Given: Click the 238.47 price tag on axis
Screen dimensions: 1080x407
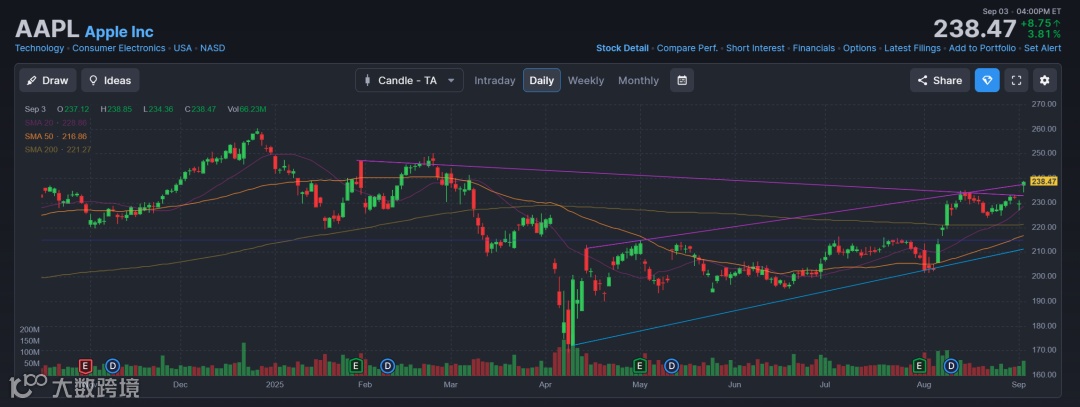Looking at the screenshot, I should click(1045, 181).
